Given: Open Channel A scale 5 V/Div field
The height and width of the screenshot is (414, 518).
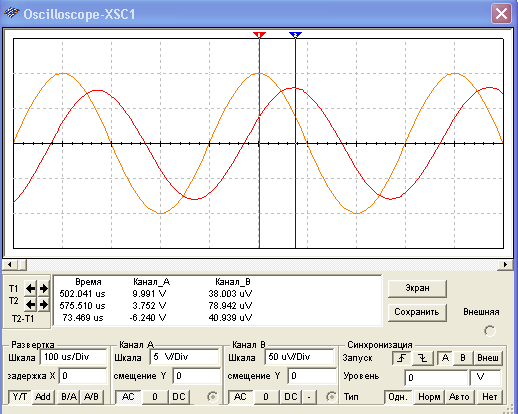Looking at the screenshot, I should [x=184, y=357].
